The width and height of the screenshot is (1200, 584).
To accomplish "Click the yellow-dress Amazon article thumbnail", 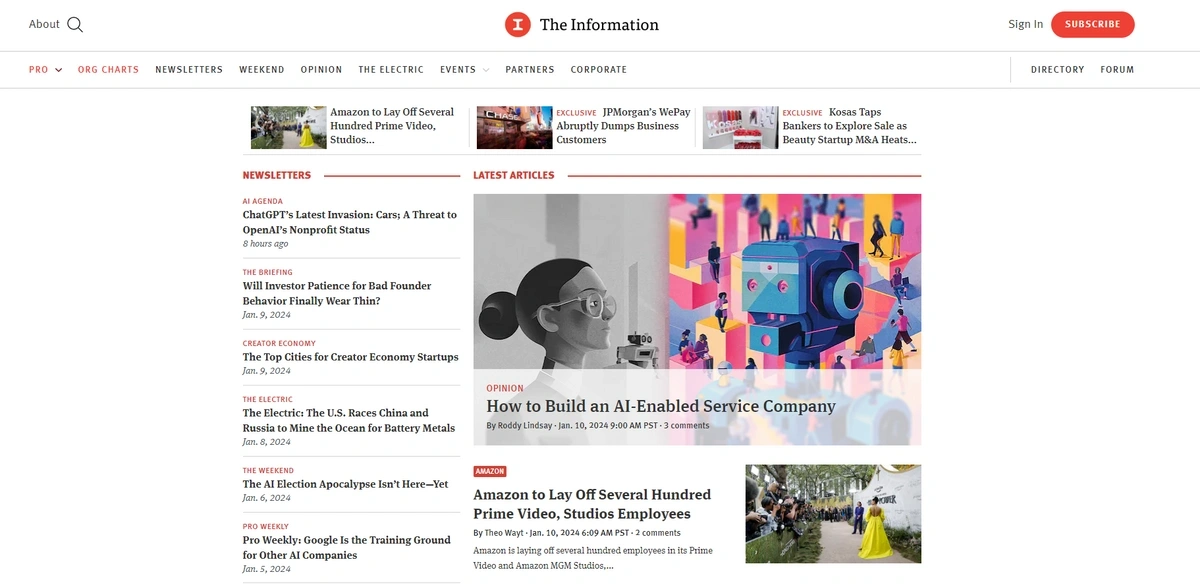I will [x=833, y=513].
